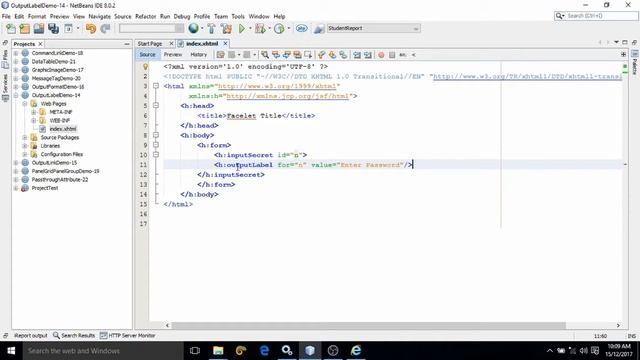Open Microsoft Edge from the taskbar

[x=264, y=351]
